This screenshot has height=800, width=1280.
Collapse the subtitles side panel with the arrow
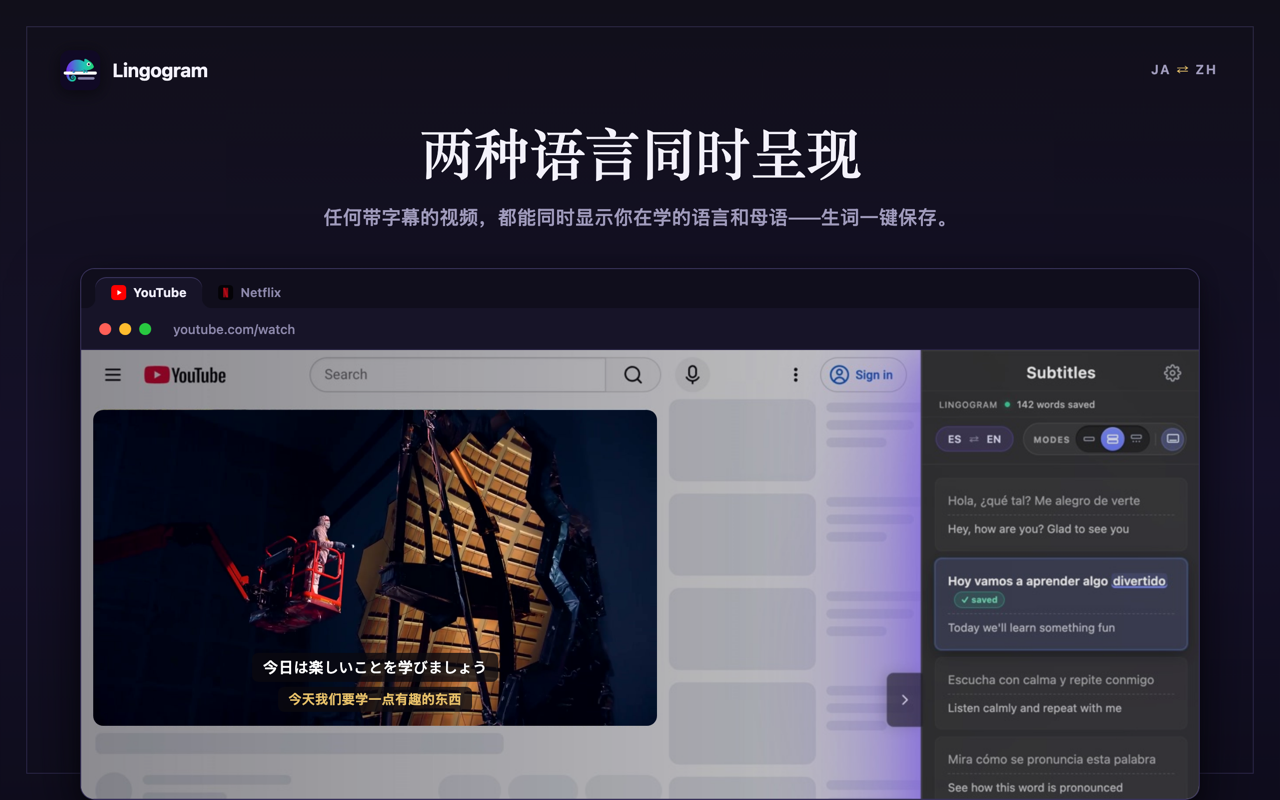point(904,700)
